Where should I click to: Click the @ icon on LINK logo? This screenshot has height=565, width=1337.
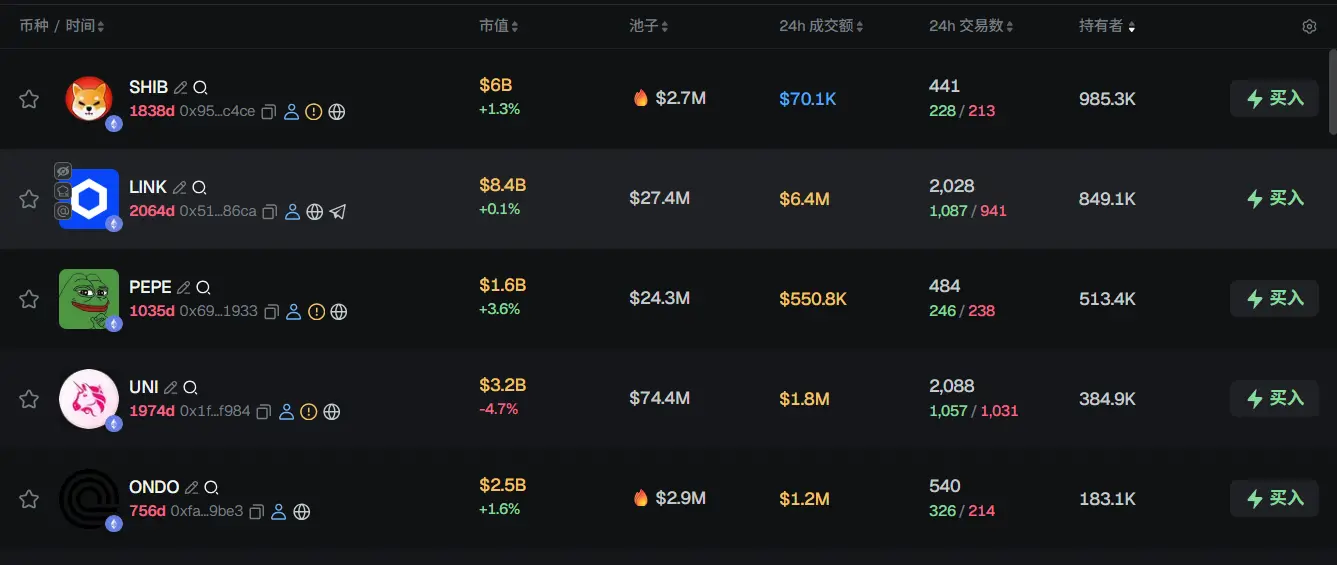(x=63, y=211)
